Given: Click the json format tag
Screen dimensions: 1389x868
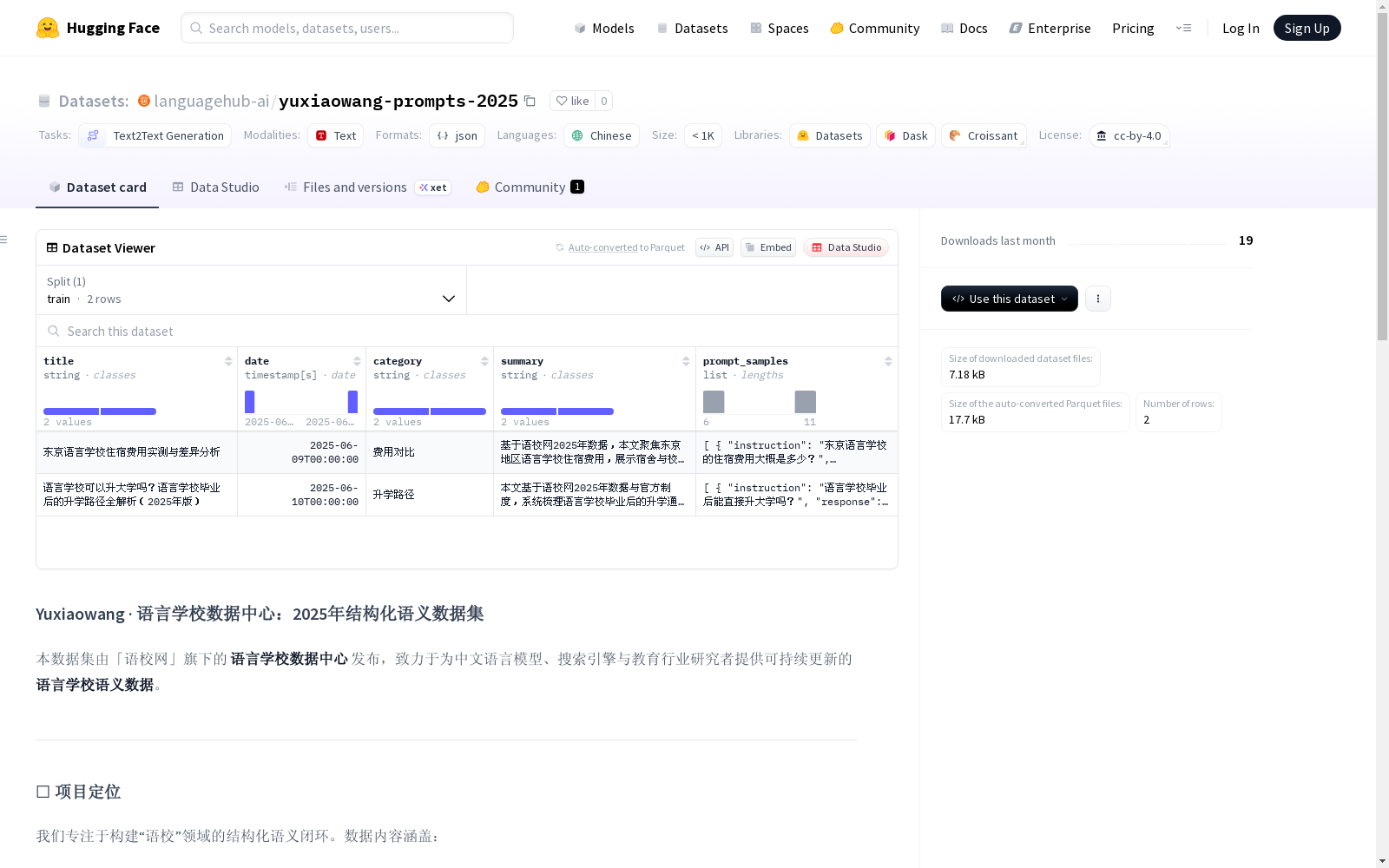Looking at the screenshot, I should click(458, 135).
